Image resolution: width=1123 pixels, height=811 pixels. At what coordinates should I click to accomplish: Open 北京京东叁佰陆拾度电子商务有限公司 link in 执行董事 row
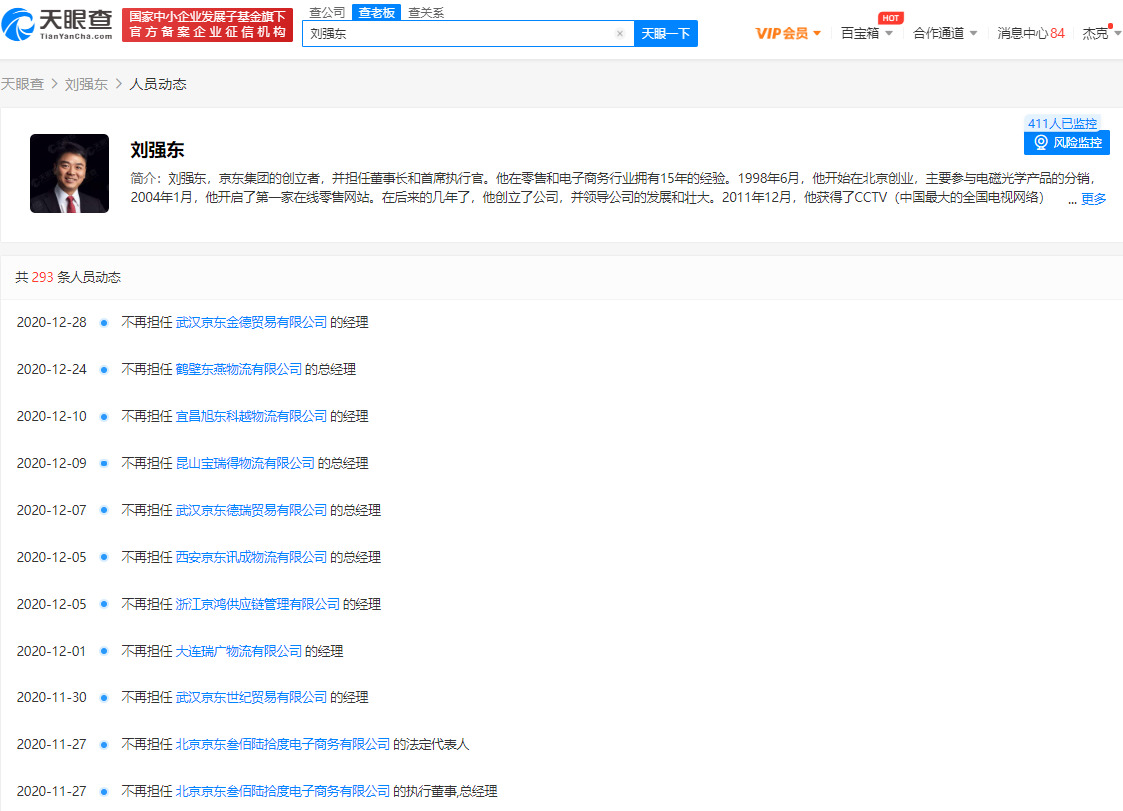coord(283,791)
